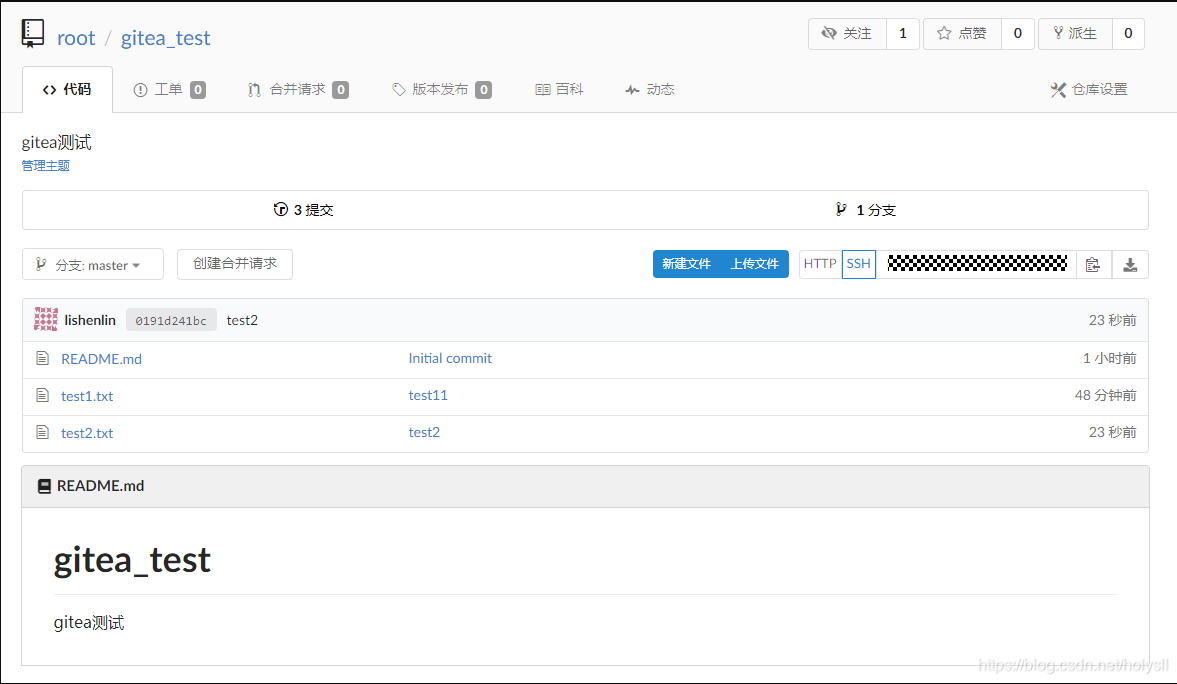
Task: Switch to the 代码 tab
Action: coord(68,89)
